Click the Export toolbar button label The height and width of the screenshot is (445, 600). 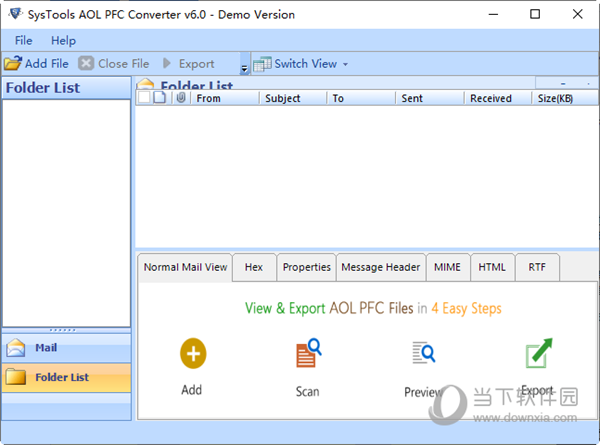point(196,64)
